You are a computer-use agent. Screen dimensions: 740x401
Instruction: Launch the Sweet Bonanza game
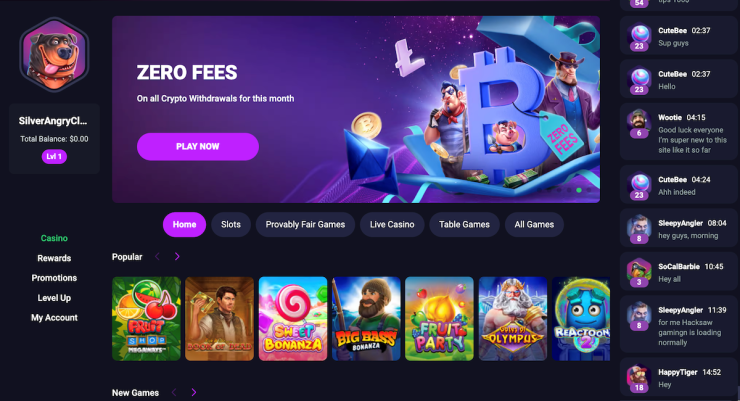(293, 319)
